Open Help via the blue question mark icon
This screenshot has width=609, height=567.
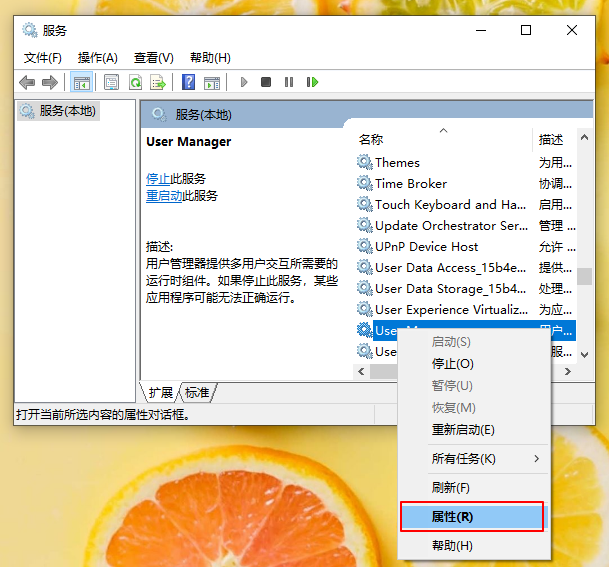click(x=188, y=82)
